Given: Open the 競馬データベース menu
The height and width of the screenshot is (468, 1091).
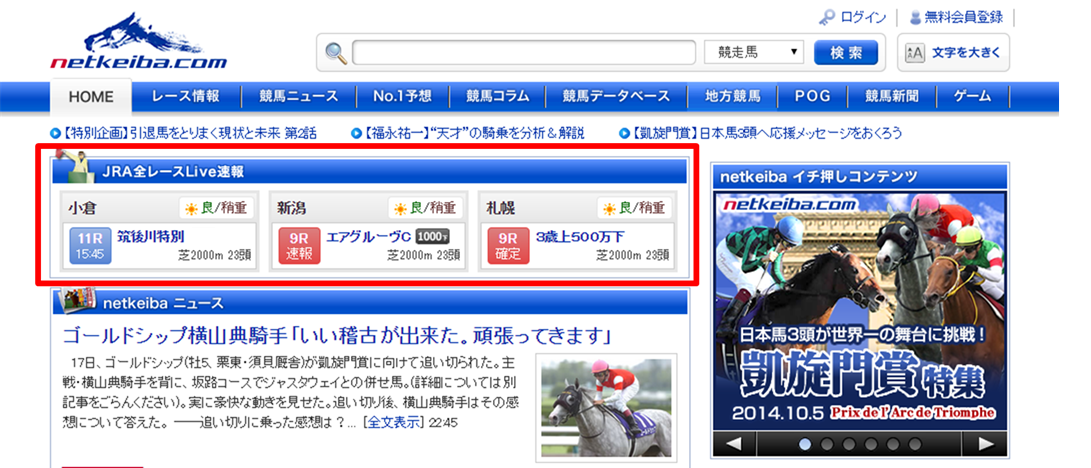Looking at the screenshot, I should click(616, 96).
